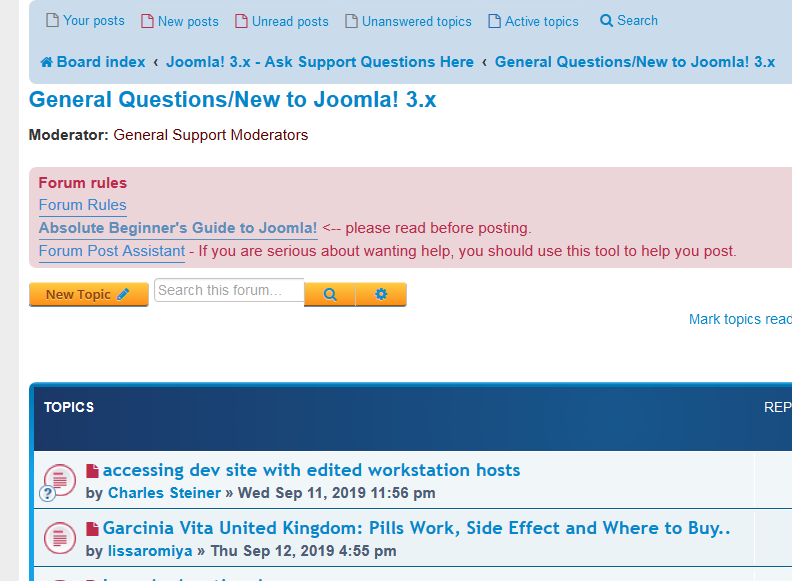Open the Forum Rules link
Image resolution: width=792 pixels, height=581 pixels.
tap(82, 205)
